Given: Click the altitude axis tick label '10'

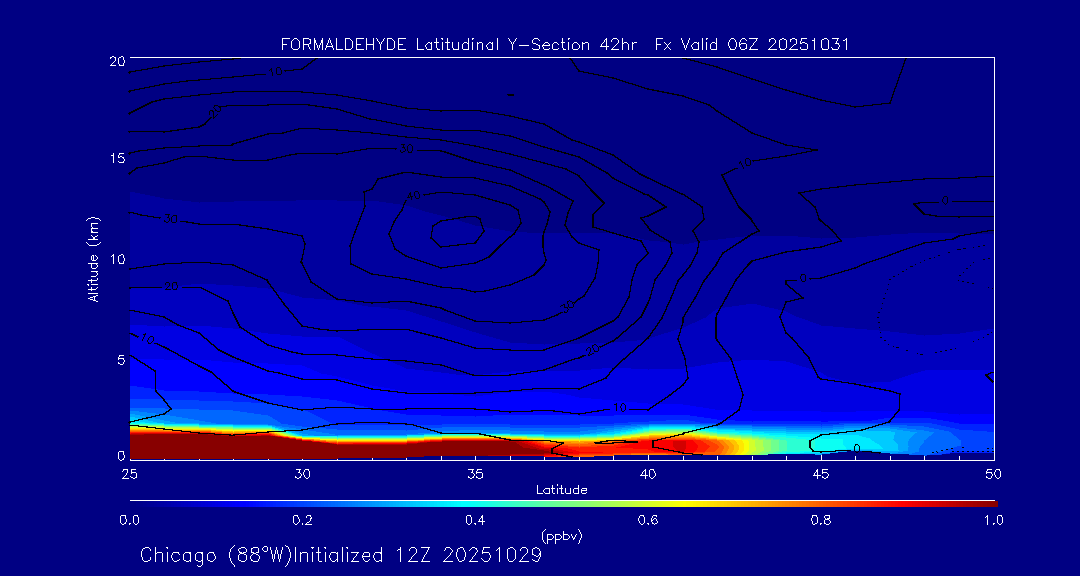Looking at the screenshot, I should 116,259.
